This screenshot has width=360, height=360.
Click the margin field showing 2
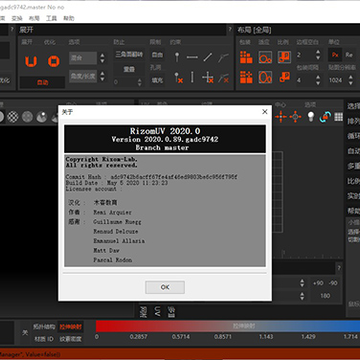[305, 55]
